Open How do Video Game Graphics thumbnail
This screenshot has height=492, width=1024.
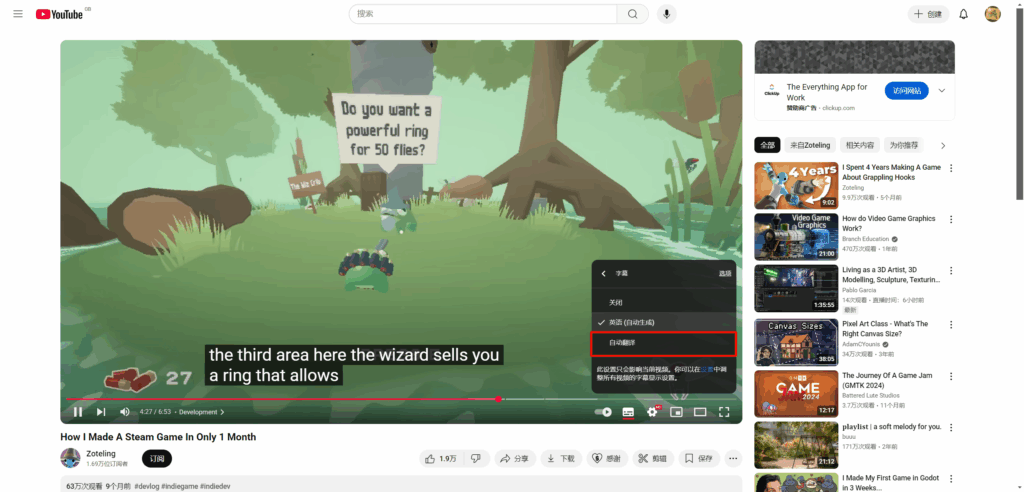(x=796, y=237)
